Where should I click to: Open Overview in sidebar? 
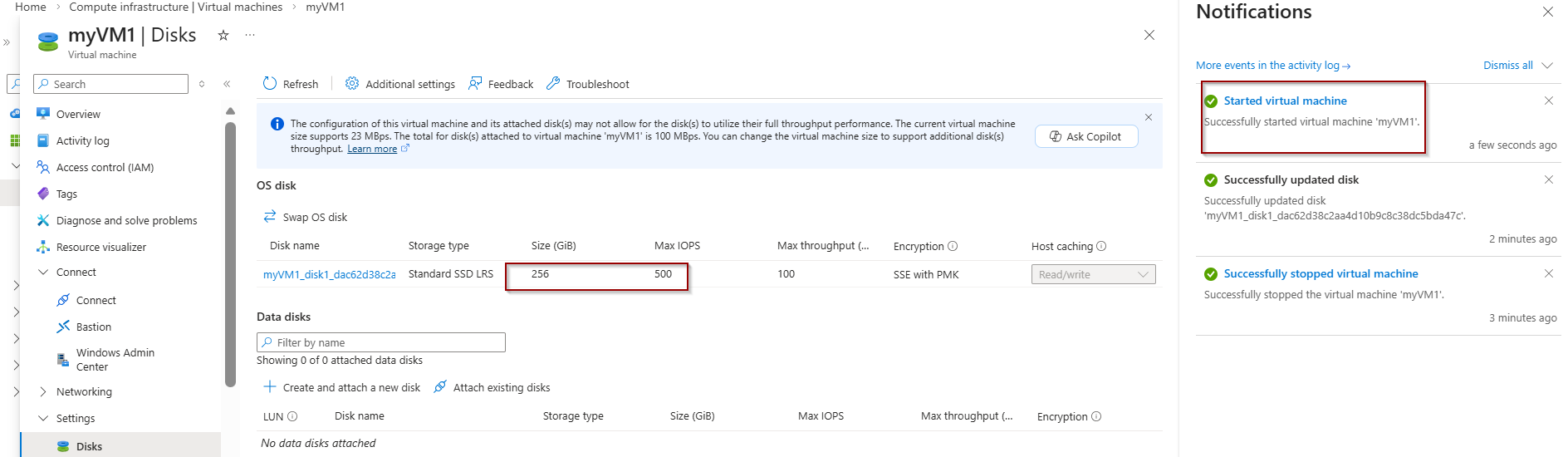point(78,114)
